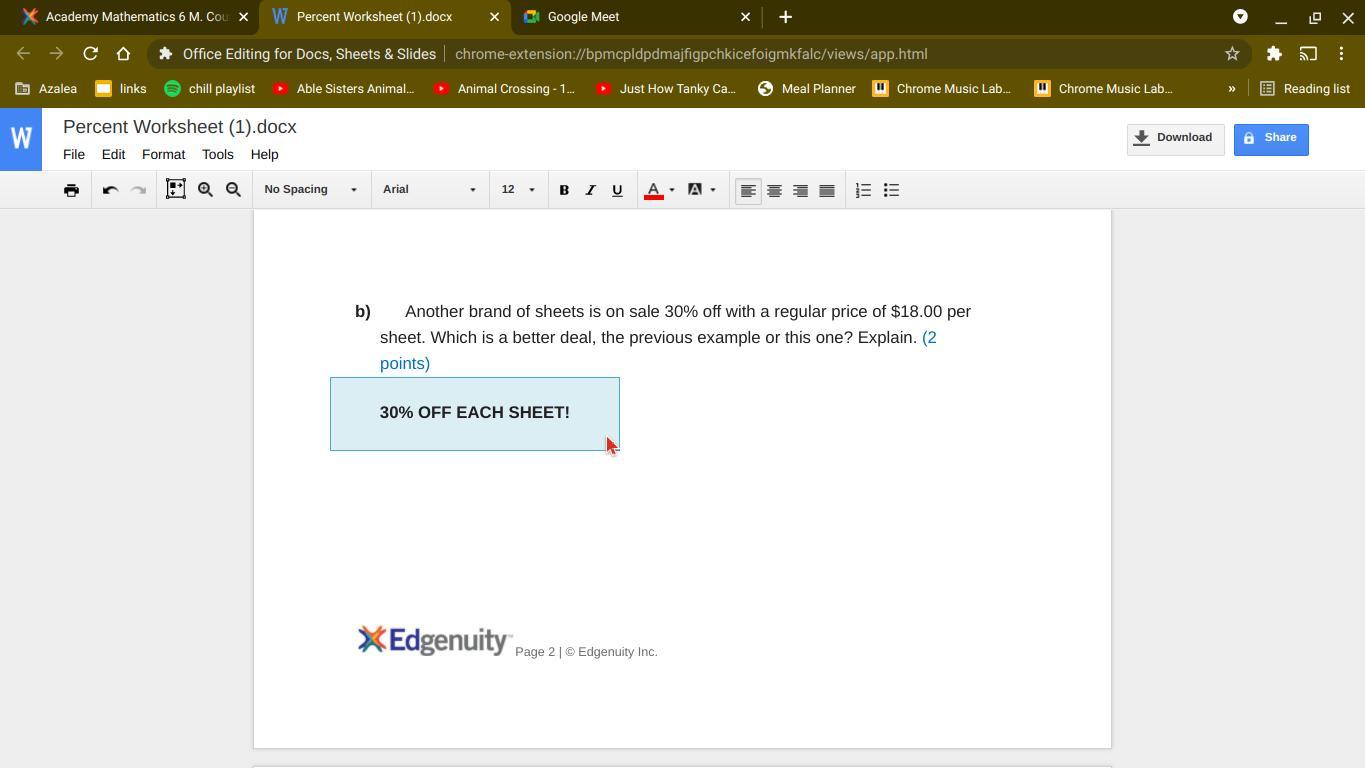Expand the highlight color dropdown arrow
Screen dimensions: 1365x768
pos(713,190)
